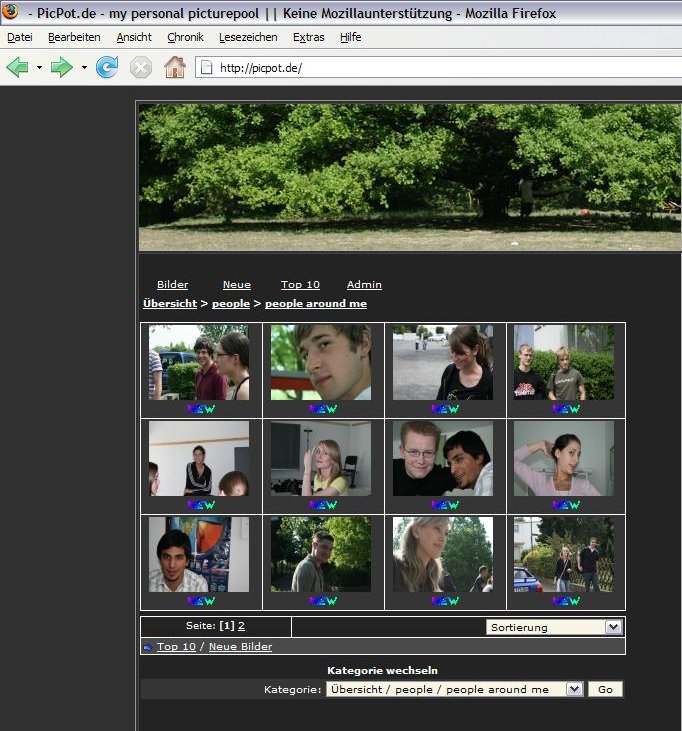Reload the page with the refresh icon
The image size is (682, 731).
(x=107, y=67)
